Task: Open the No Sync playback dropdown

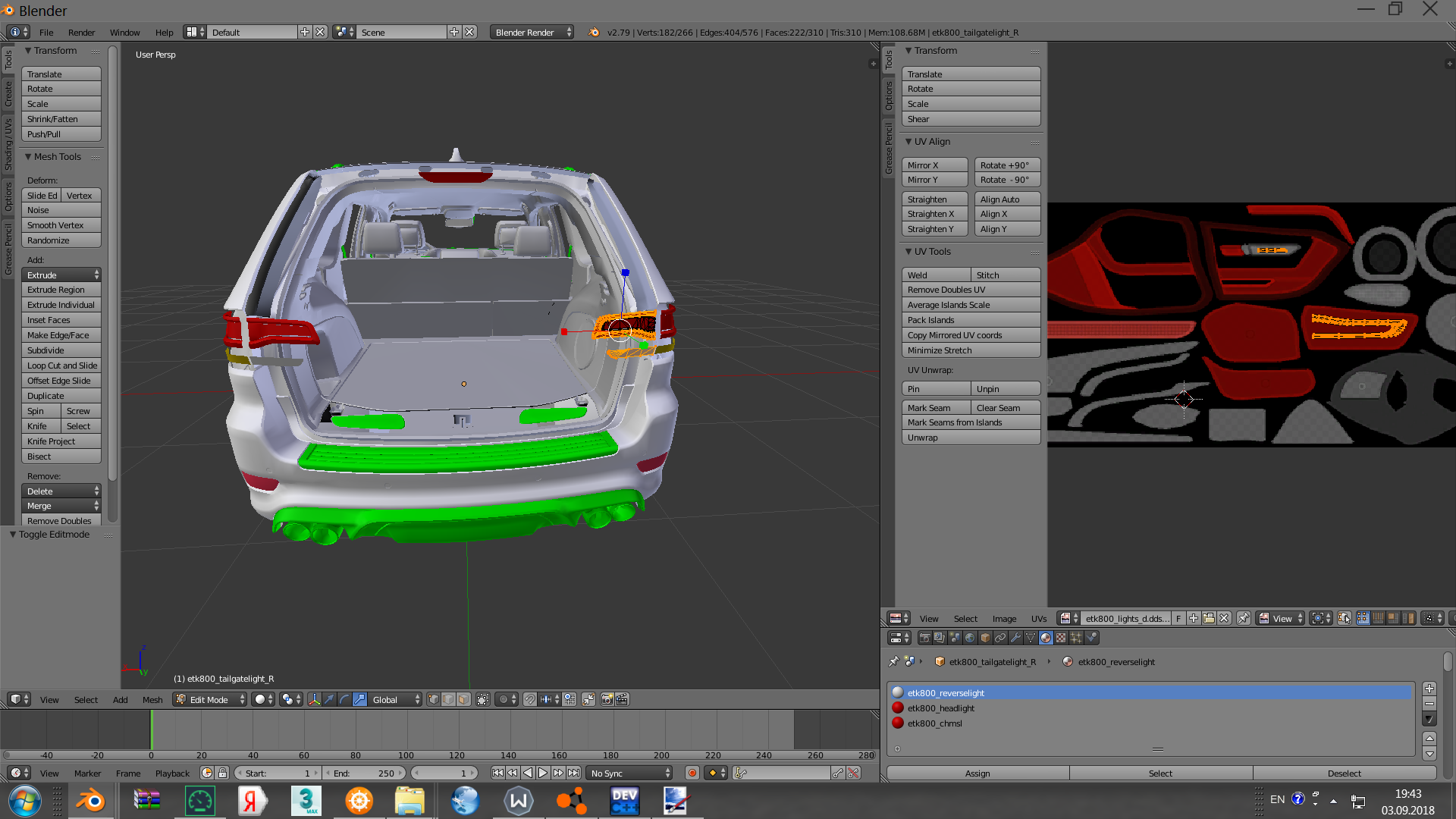Action: 629,773
